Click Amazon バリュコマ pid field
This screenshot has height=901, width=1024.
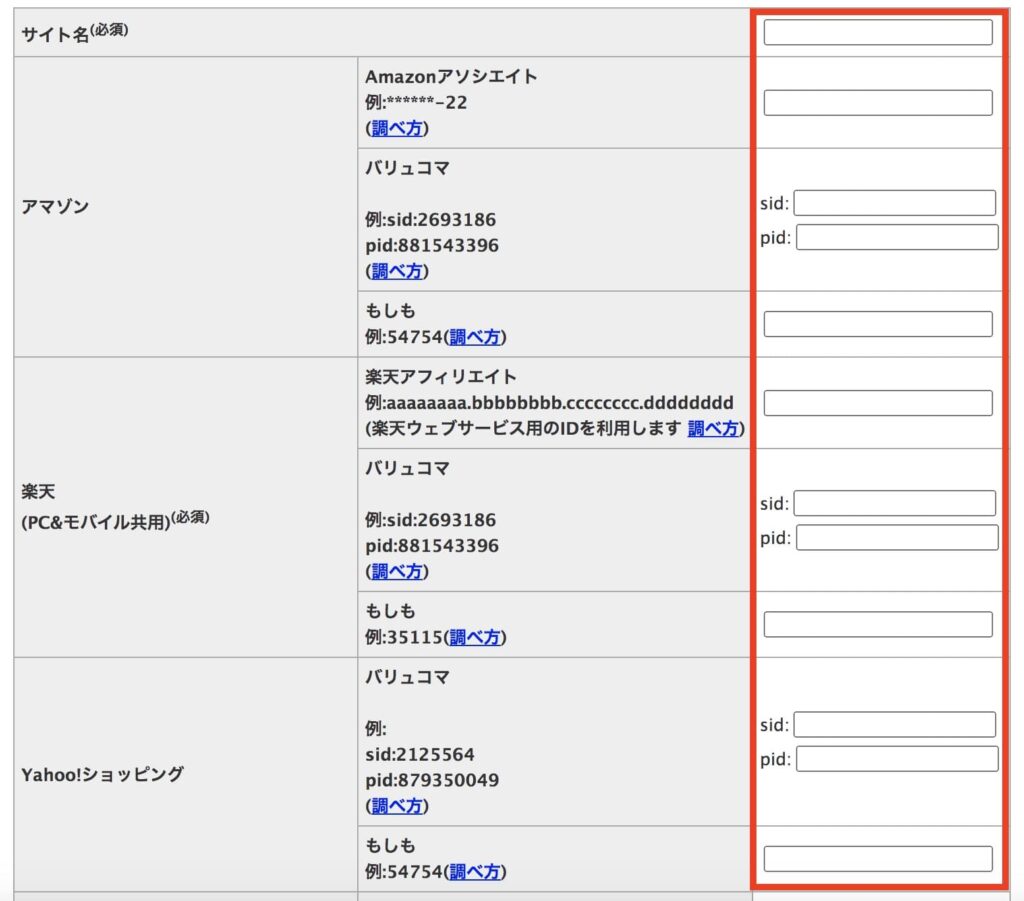[897, 237]
